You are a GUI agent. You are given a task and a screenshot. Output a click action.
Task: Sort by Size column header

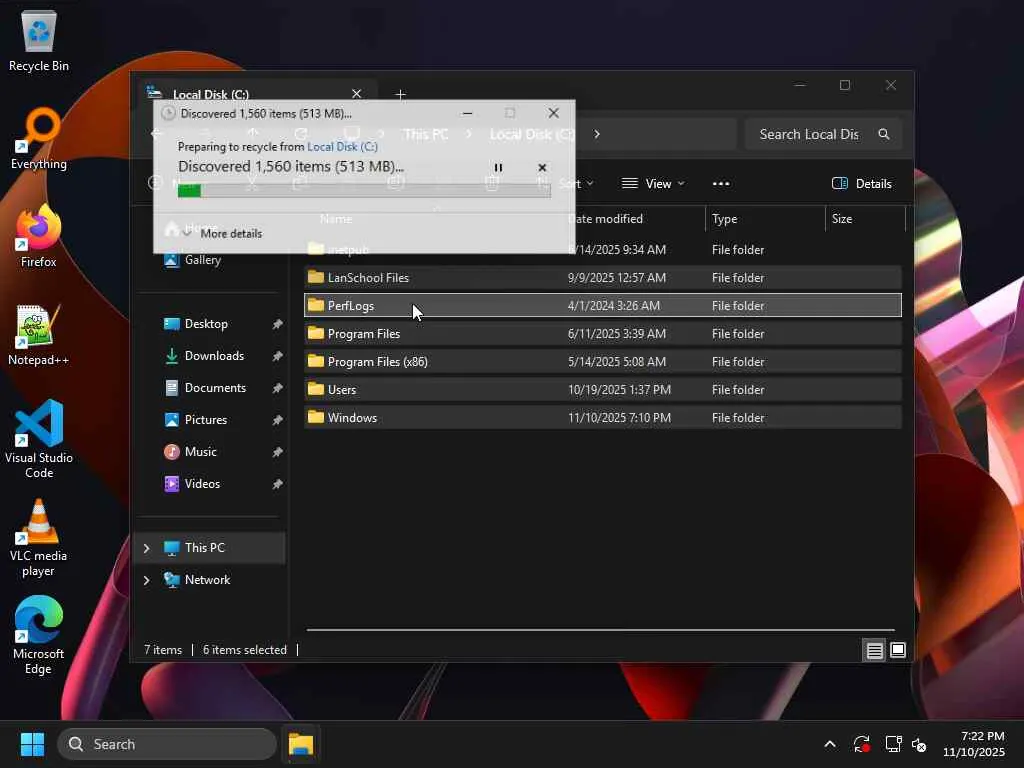coord(865,219)
